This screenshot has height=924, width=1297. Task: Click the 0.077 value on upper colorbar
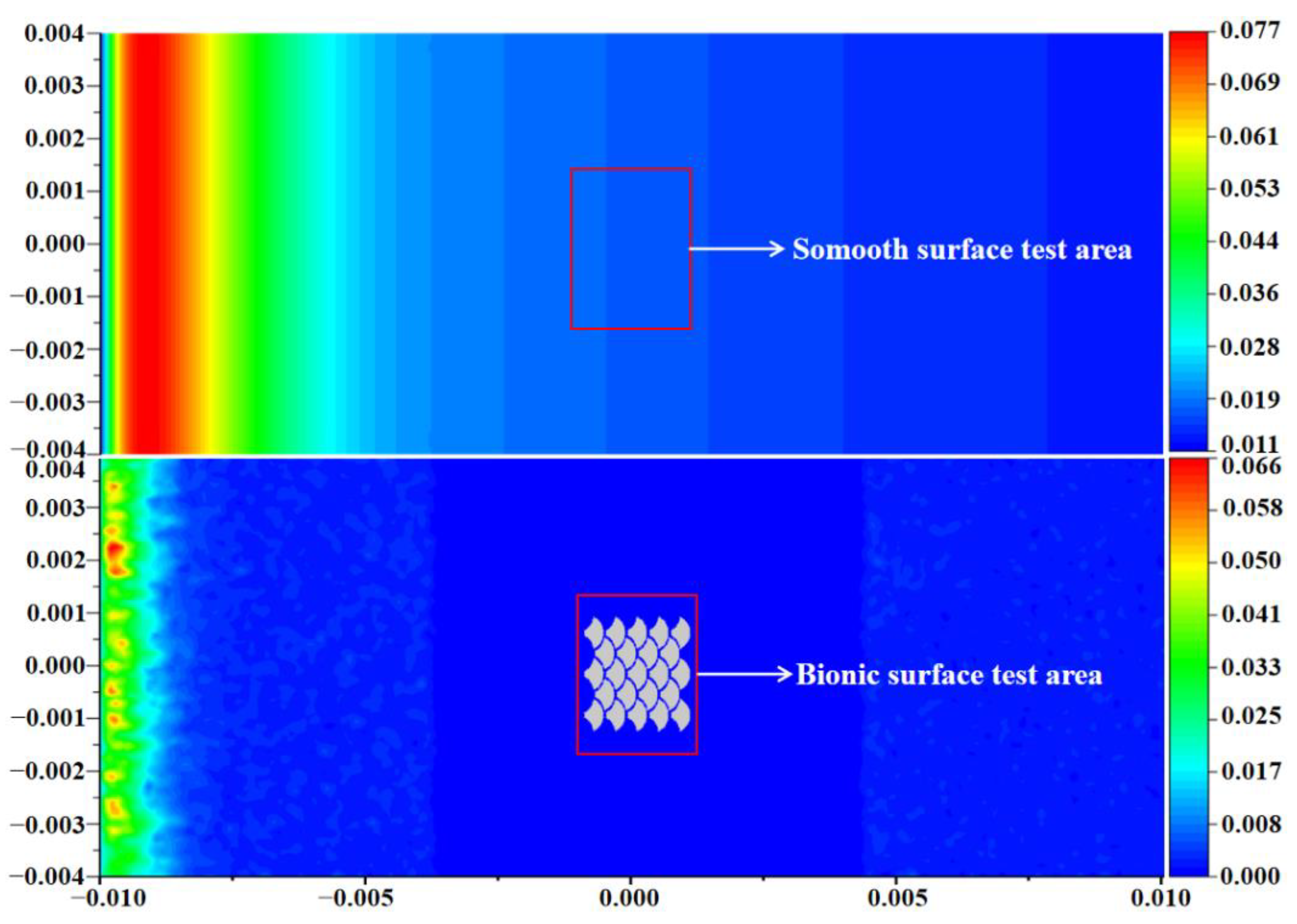pos(1250,30)
